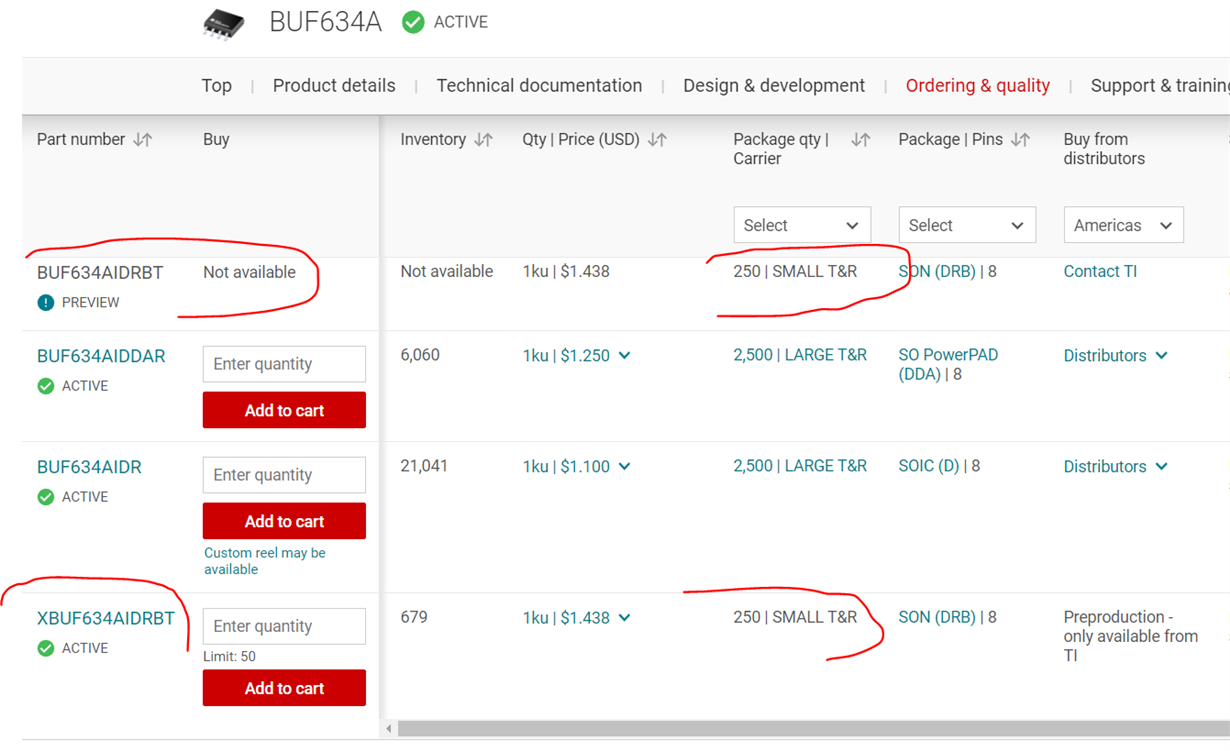Viewport: 1230px width, 751px height.
Task: Click Preproduction - only available from TI text
Action: click(1130, 636)
